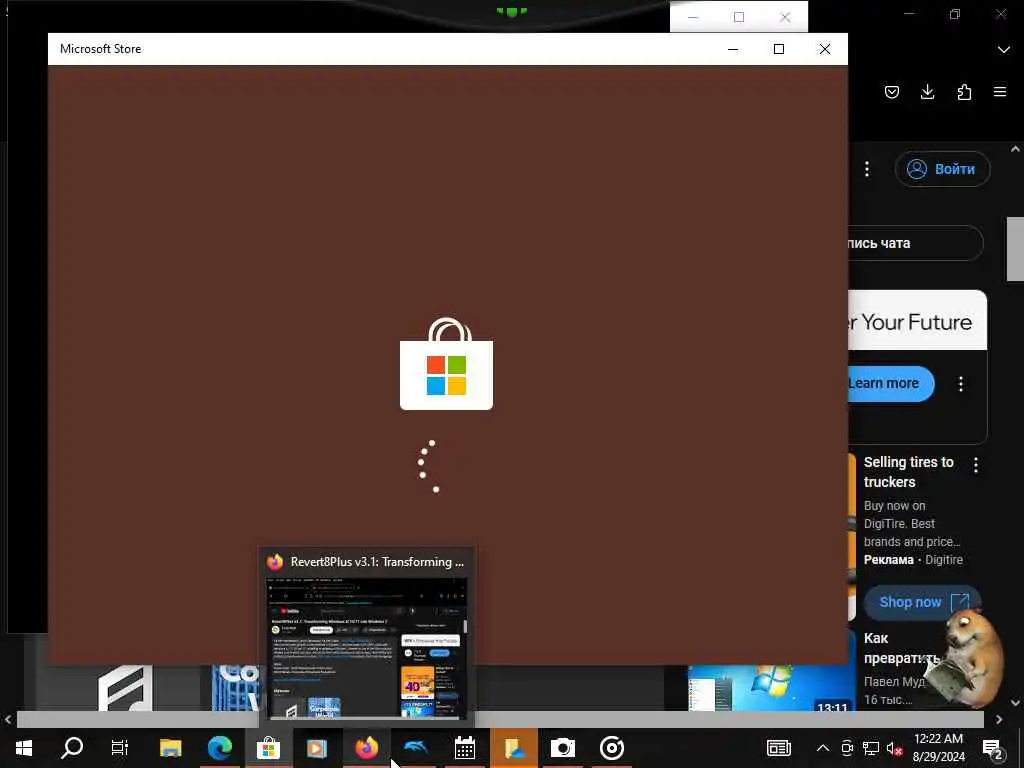Expand Firefox list-all-tabs chevron
1024x768 pixels.
pos(1004,50)
